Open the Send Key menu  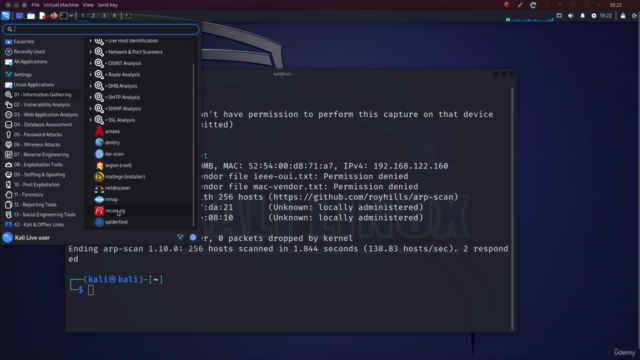coord(108,5)
